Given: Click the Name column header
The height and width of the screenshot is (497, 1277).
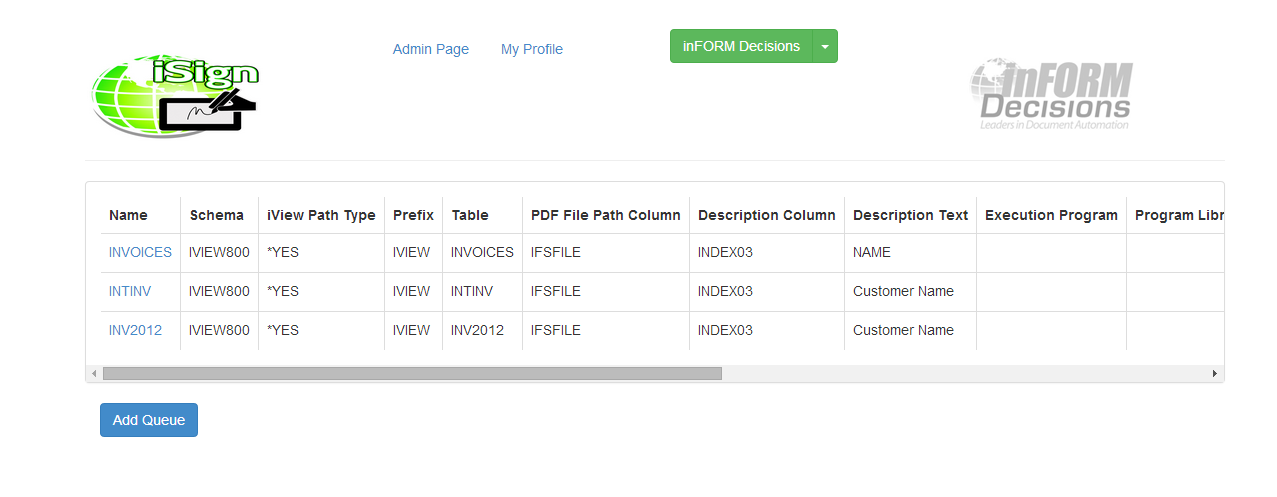Looking at the screenshot, I should [128, 215].
